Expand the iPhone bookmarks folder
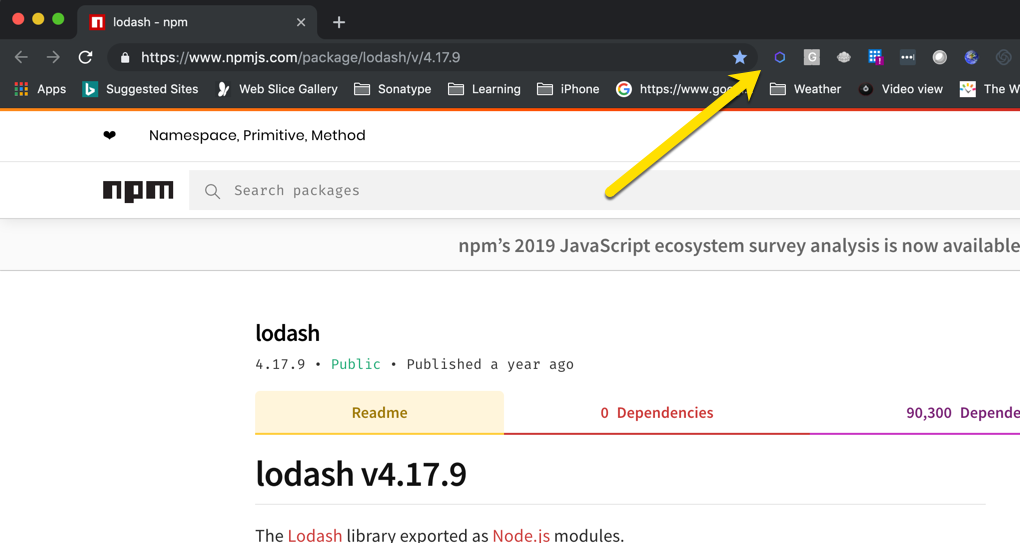 [x=569, y=89]
